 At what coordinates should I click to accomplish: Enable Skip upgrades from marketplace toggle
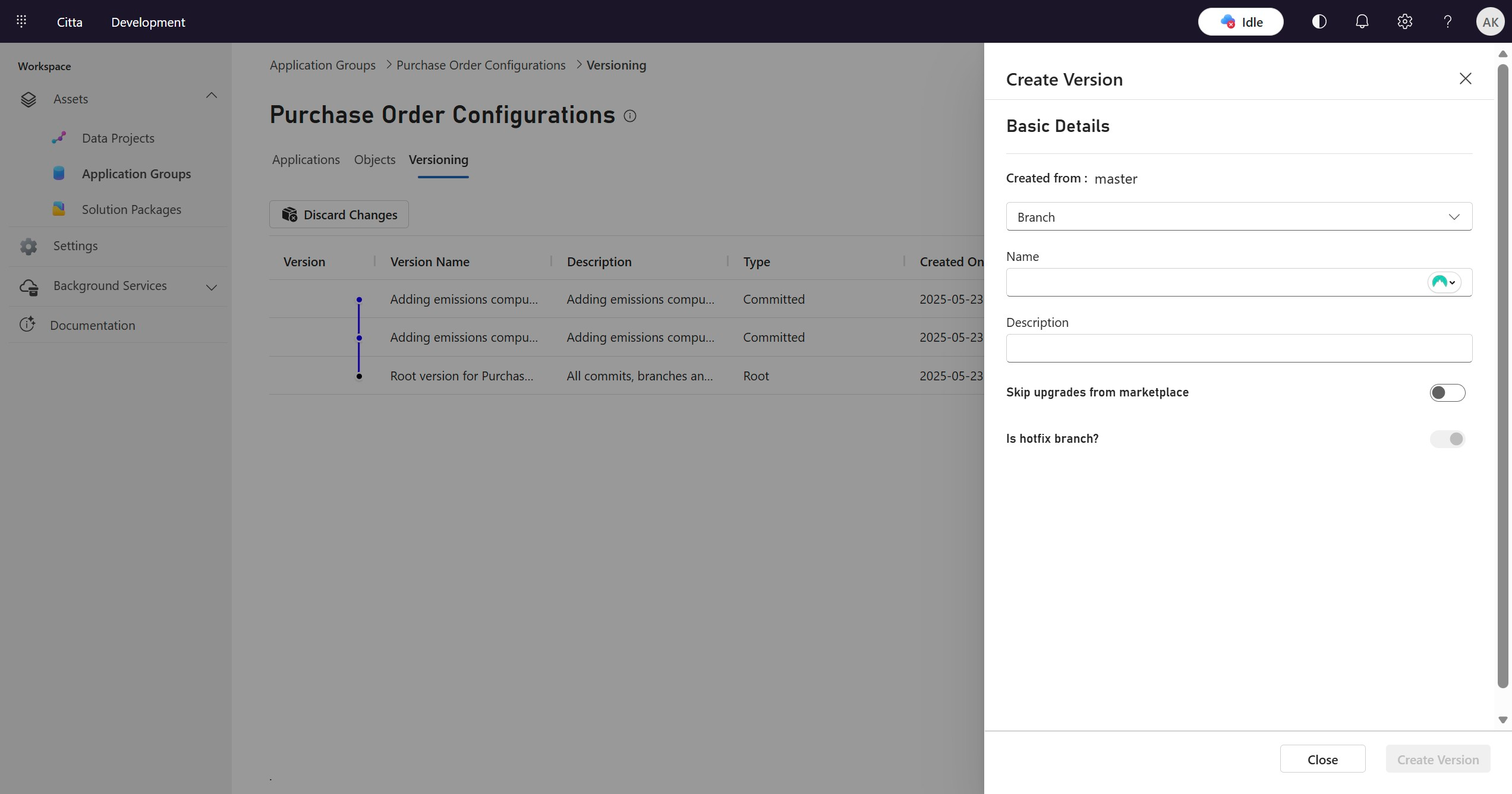point(1447,393)
